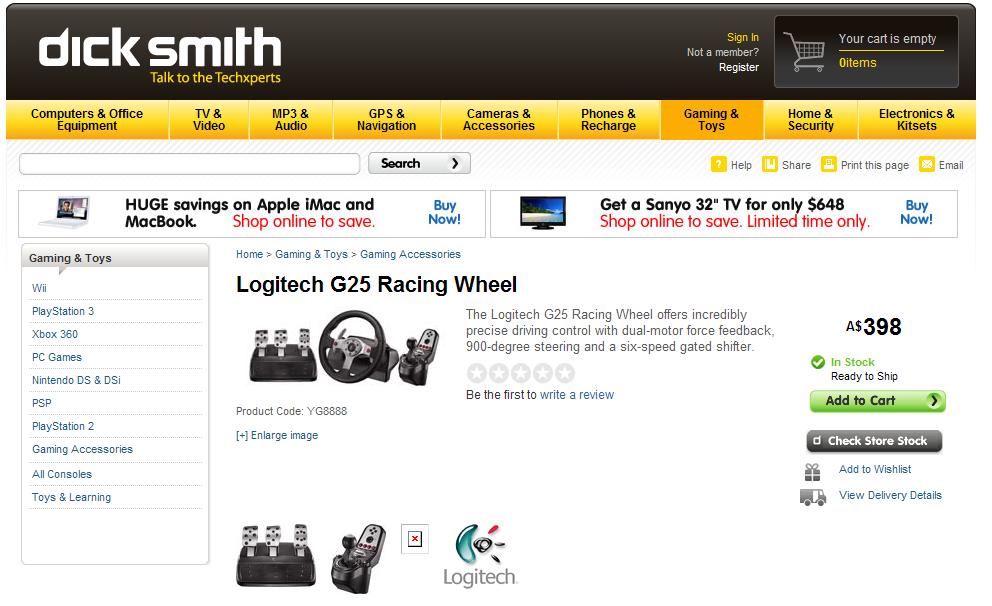Open Toys & Learning sidebar category

(x=71, y=497)
